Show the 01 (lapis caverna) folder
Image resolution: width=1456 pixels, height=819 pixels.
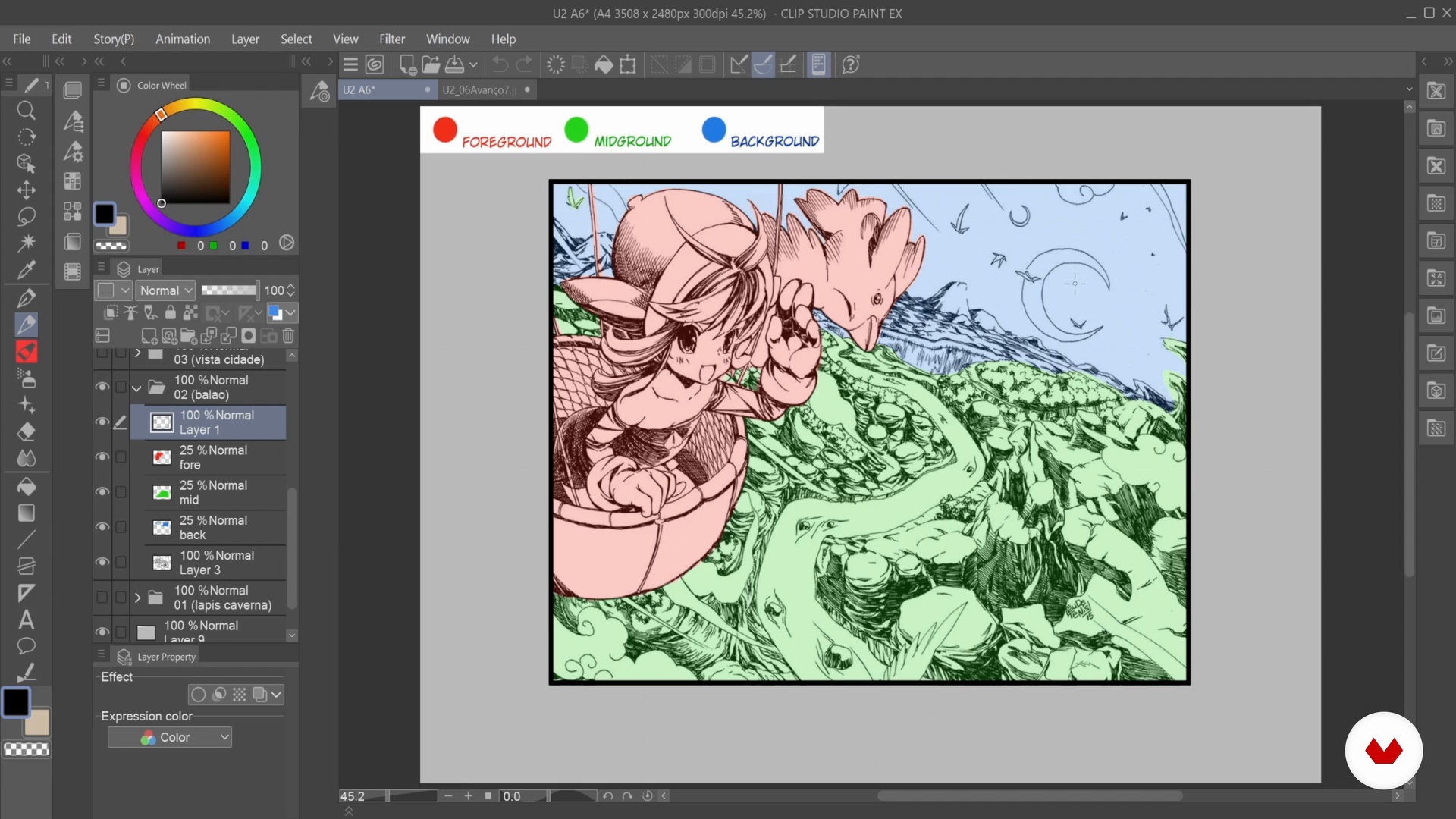click(102, 598)
